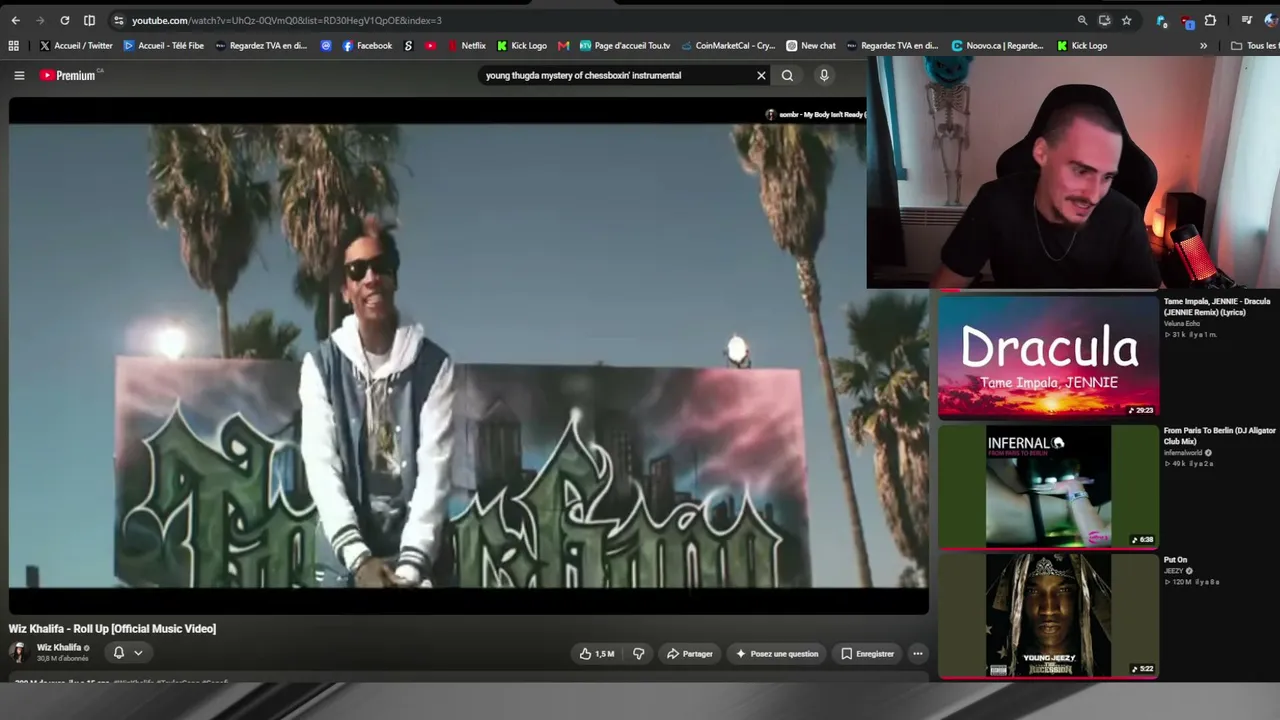
Task: Open the Gmail bookmark icon
Action: click(x=564, y=45)
